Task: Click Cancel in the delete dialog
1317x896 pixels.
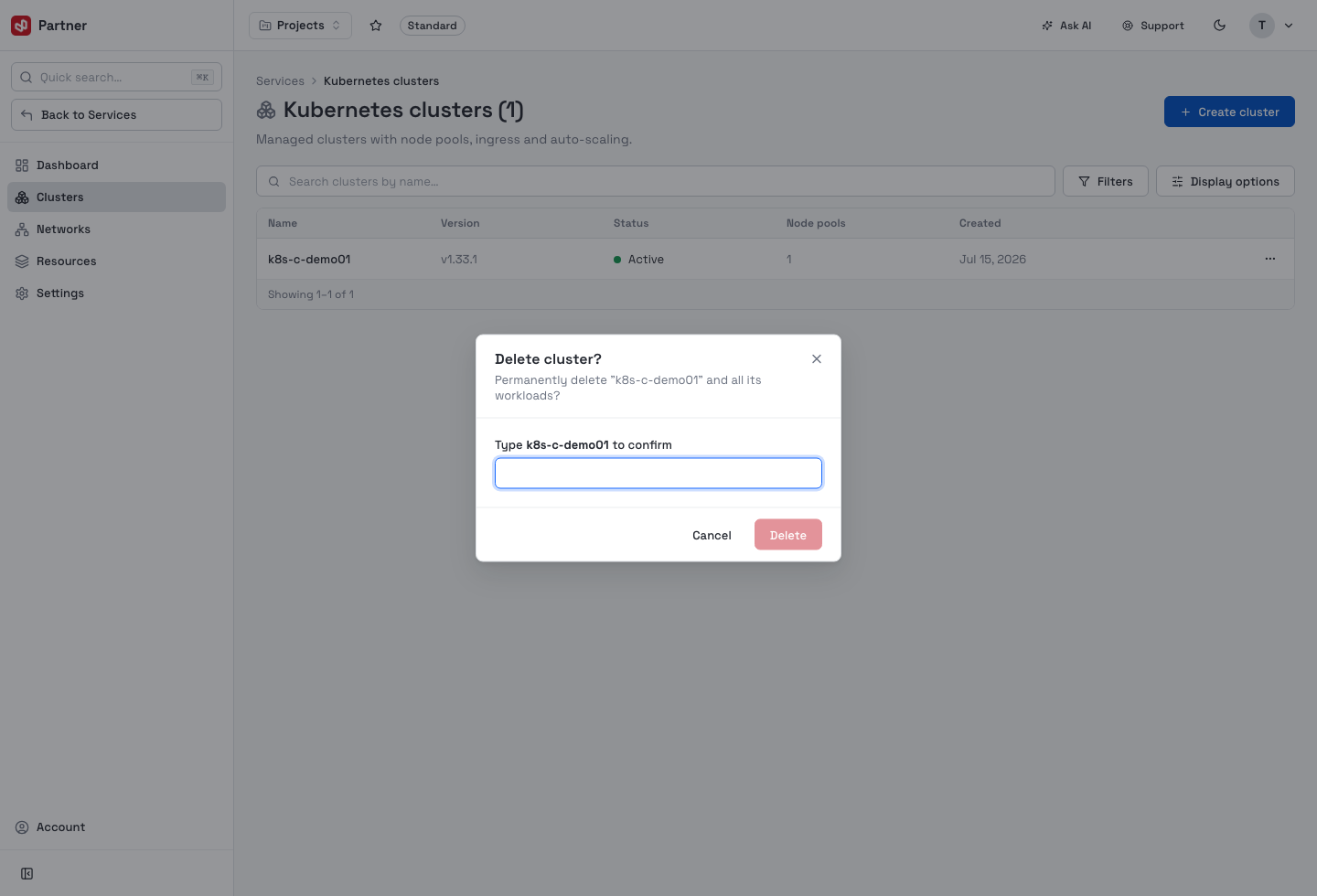Action: pyautogui.click(x=712, y=535)
